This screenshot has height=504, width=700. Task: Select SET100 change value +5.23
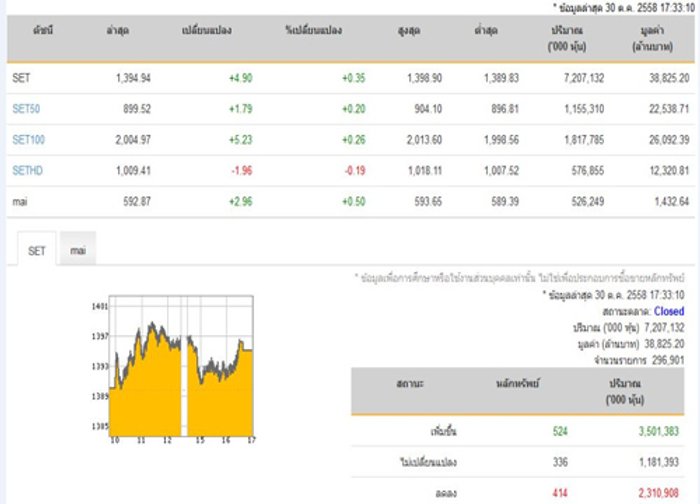coord(241,140)
